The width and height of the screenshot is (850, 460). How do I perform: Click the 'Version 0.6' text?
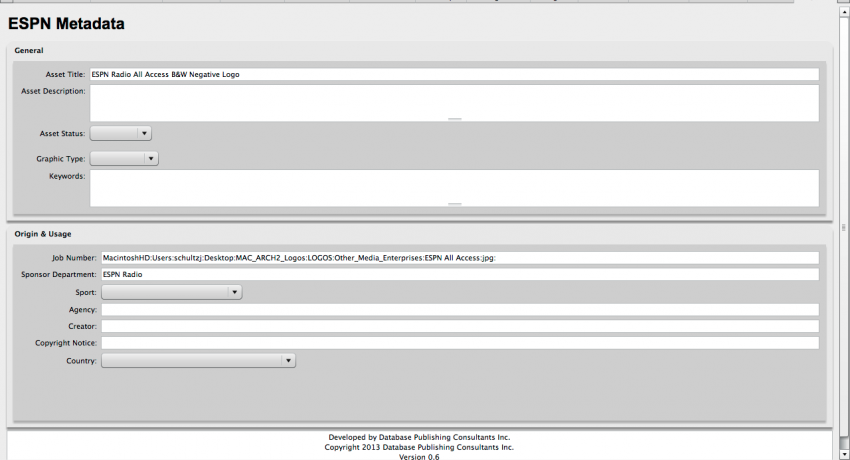pos(419,456)
